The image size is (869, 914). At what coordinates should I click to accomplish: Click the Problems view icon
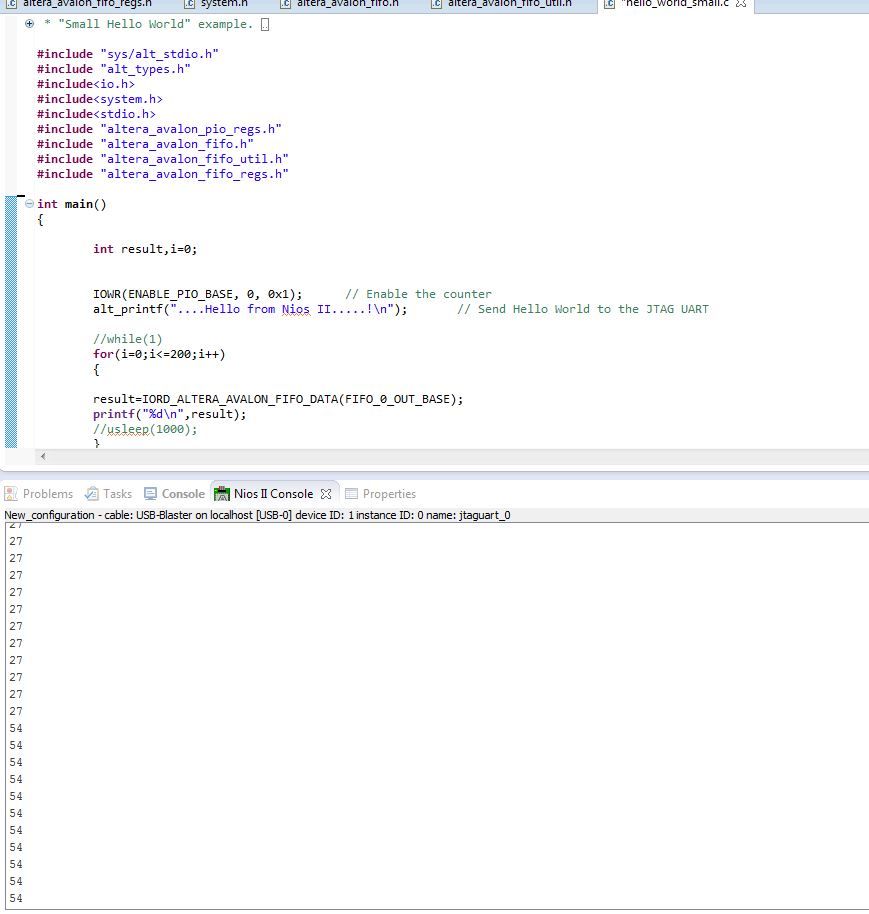point(11,494)
